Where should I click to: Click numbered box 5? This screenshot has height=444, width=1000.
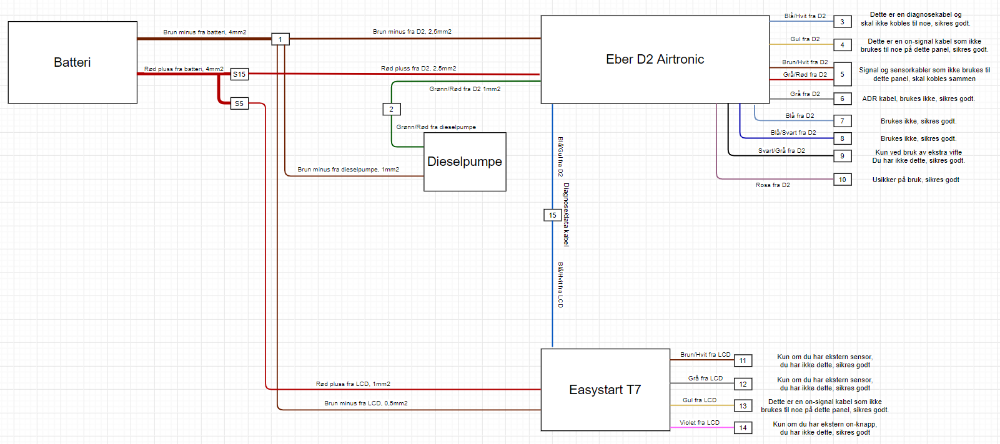coord(842,75)
